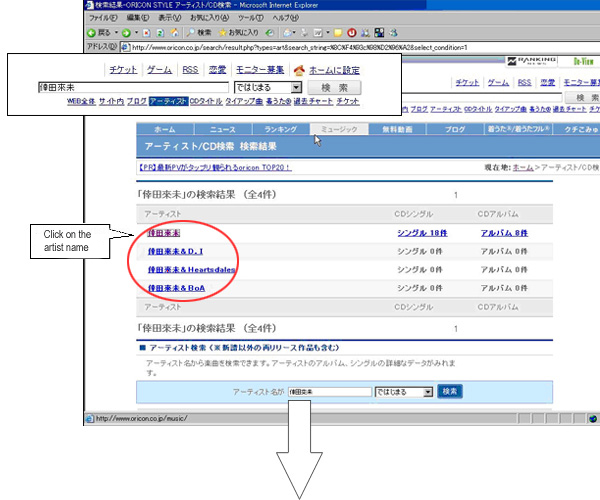Open the アルバム 8件 link
This screenshot has width=600, height=500.
pos(504,233)
